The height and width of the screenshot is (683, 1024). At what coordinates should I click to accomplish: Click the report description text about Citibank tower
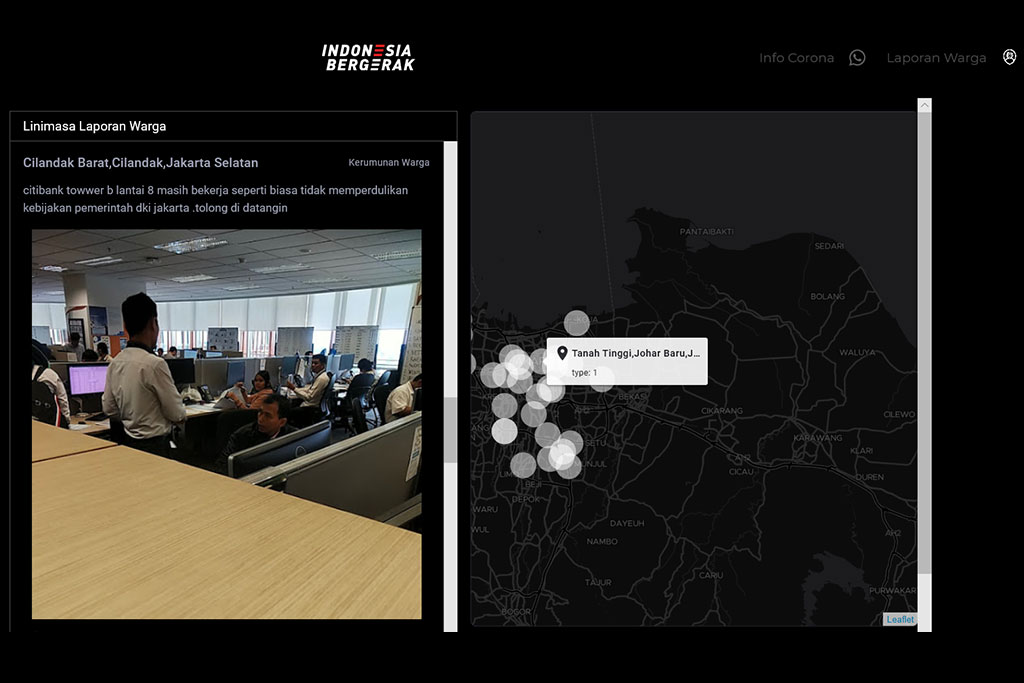pos(215,199)
